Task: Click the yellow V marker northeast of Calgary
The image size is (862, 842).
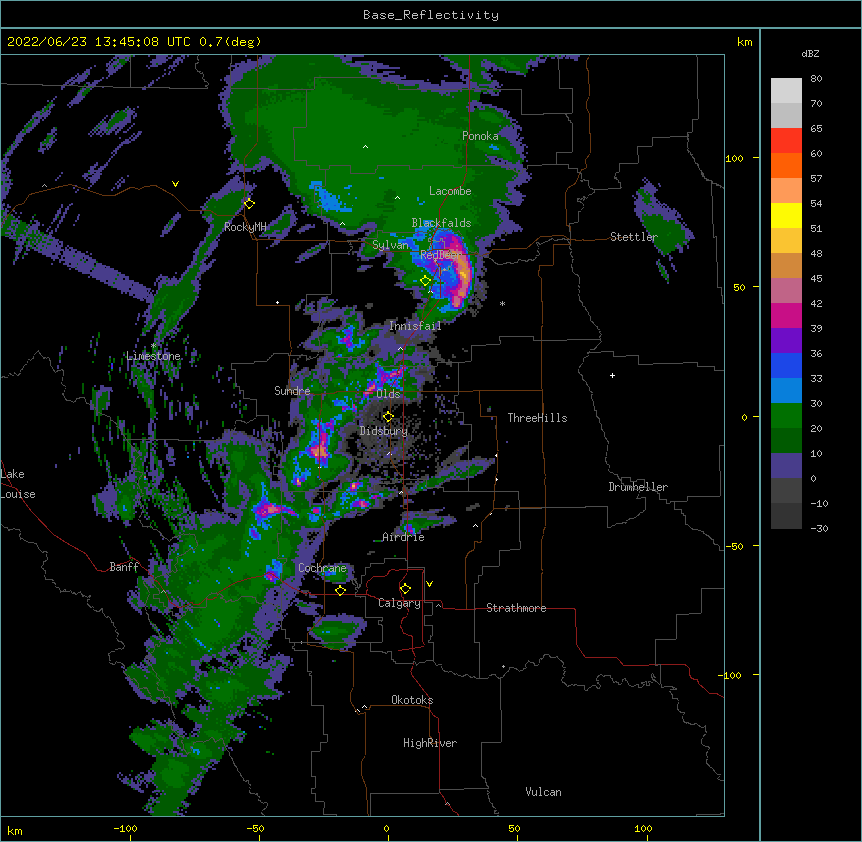Action: pyautogui.click(x=429, y=584)
